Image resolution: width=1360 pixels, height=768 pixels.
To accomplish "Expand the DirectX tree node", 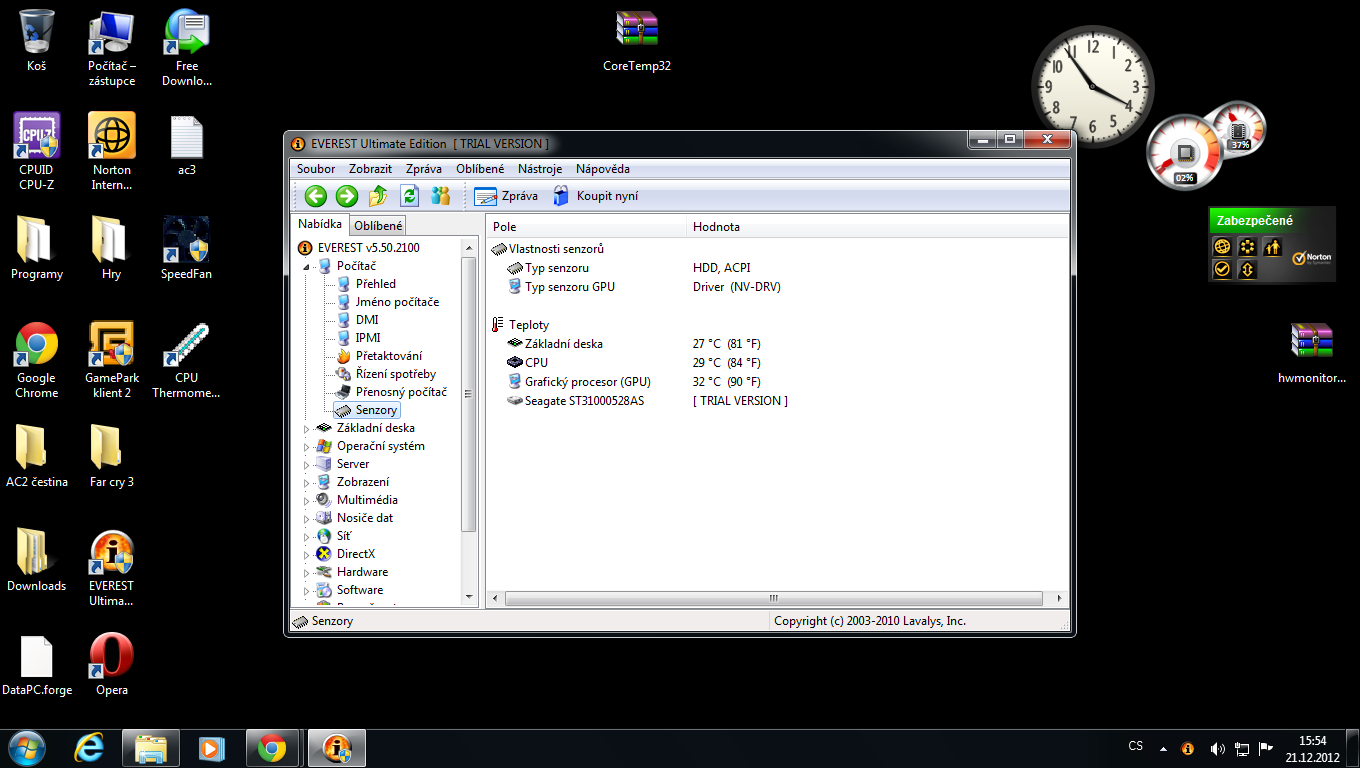I will tap(307, 555).
